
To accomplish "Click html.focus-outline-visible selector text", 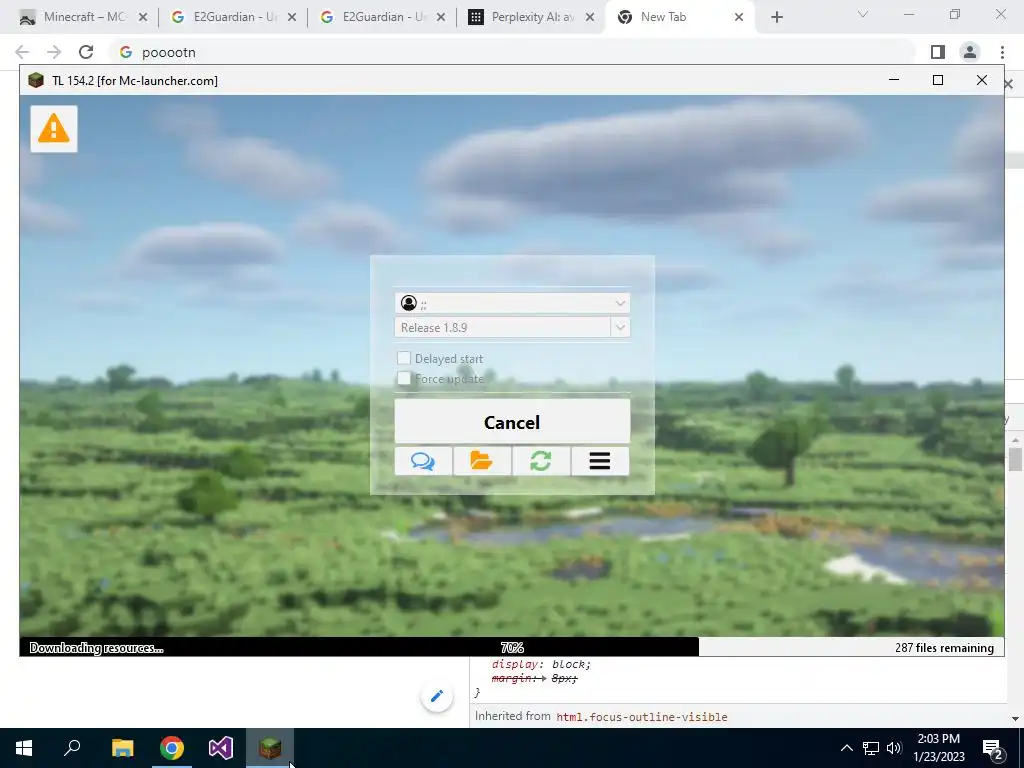I will coord(641,717).
